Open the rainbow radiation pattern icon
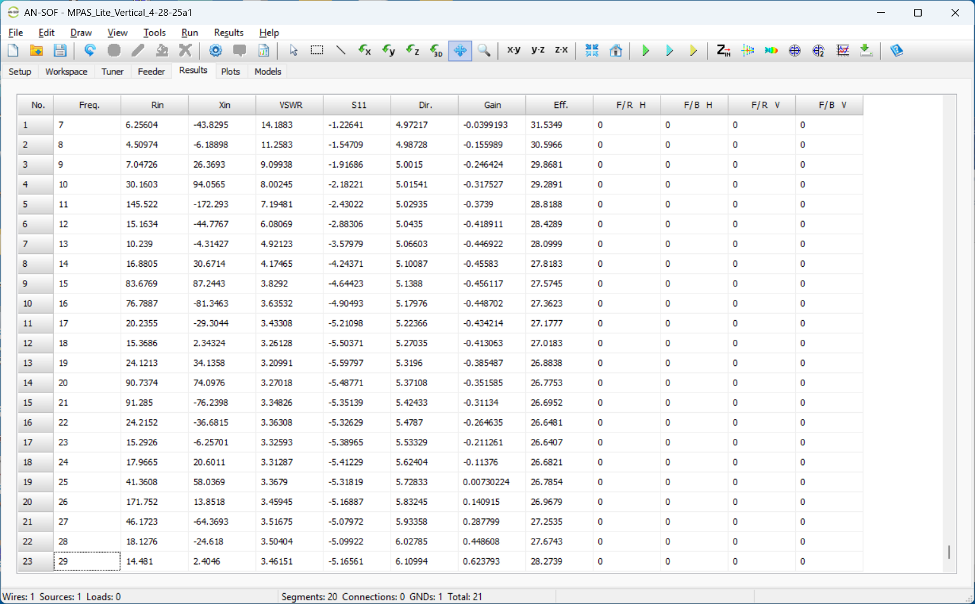Image resolution: width=977 pixels, height=604 pixels. (x=771, y=51)
